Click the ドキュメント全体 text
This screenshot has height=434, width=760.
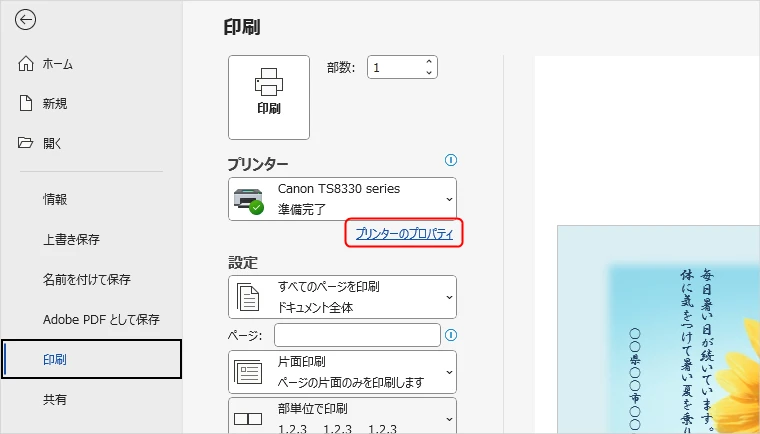(315, 307)
